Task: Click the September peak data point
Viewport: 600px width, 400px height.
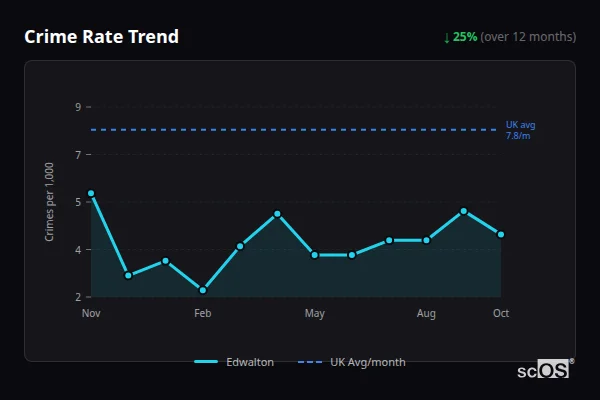Action: click(464, 211)
